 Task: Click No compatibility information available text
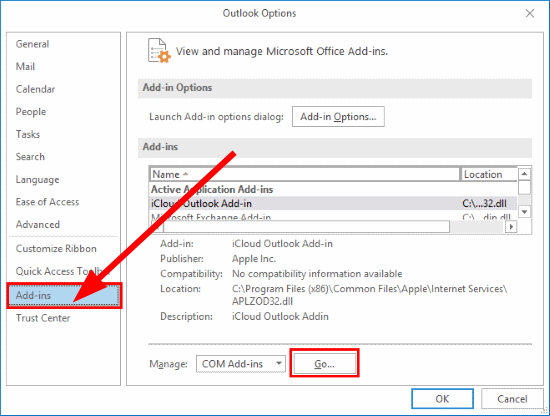pos(317,274)
